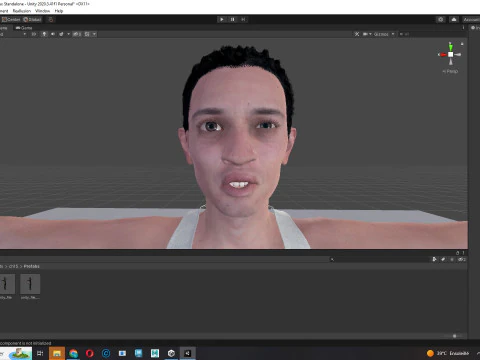Click the Pause button in the toolbar
The width and height of the screenshot is (480, 360).
(233, 19)
